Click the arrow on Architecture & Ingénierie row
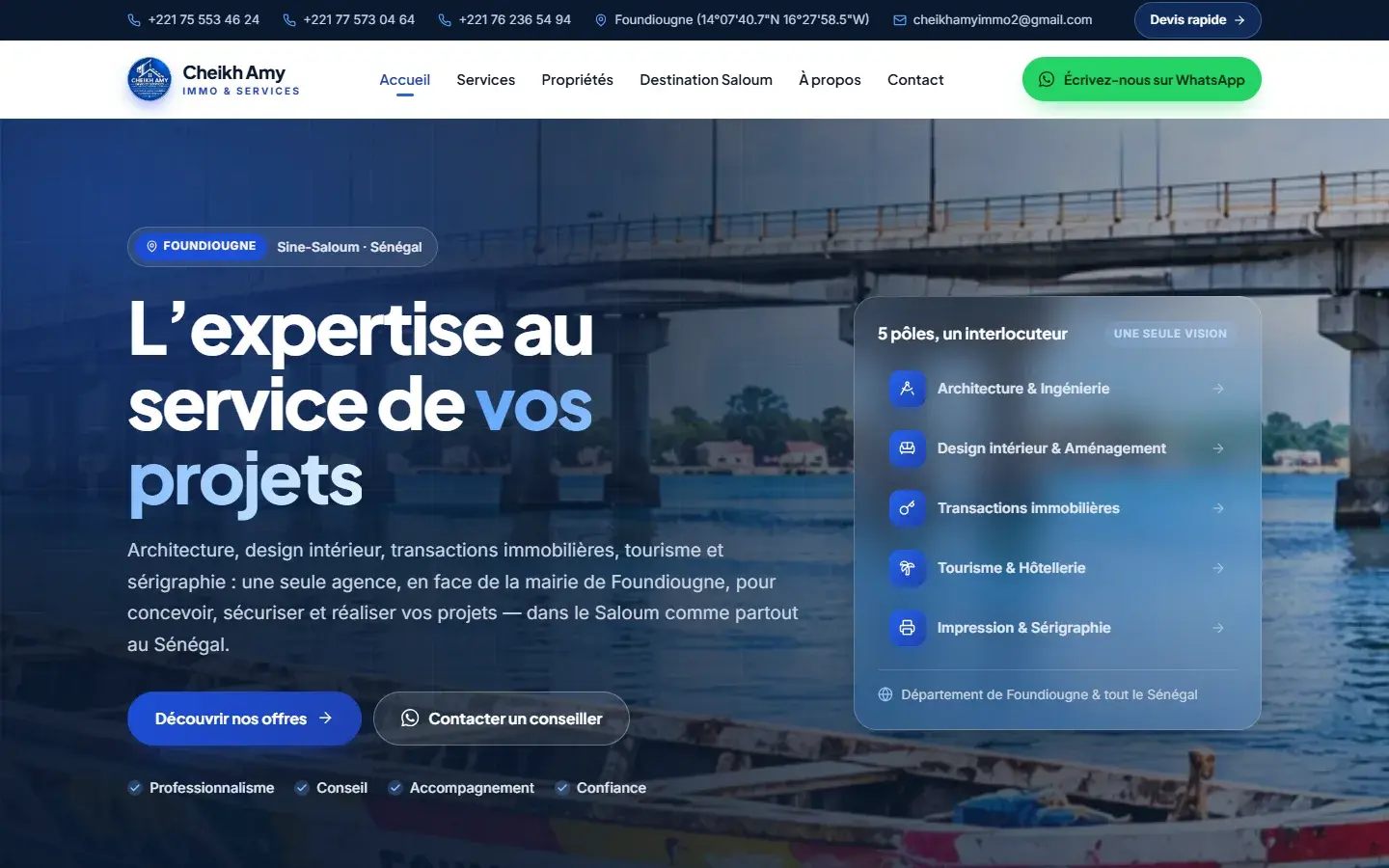This screenshot has height=868, width=1389. (1218, 389)
